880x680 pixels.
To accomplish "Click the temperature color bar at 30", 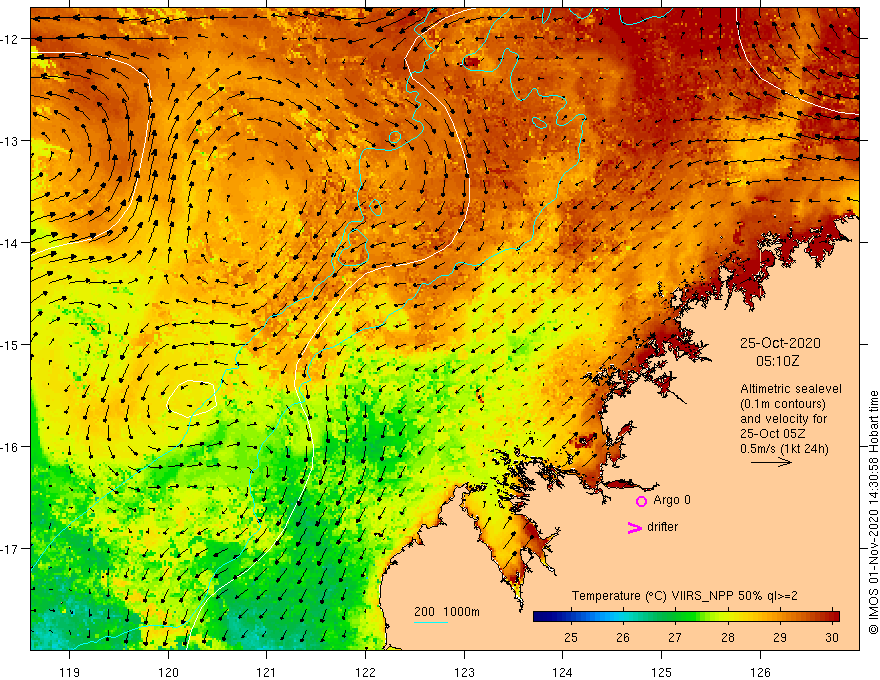I will tap(832, 617).
